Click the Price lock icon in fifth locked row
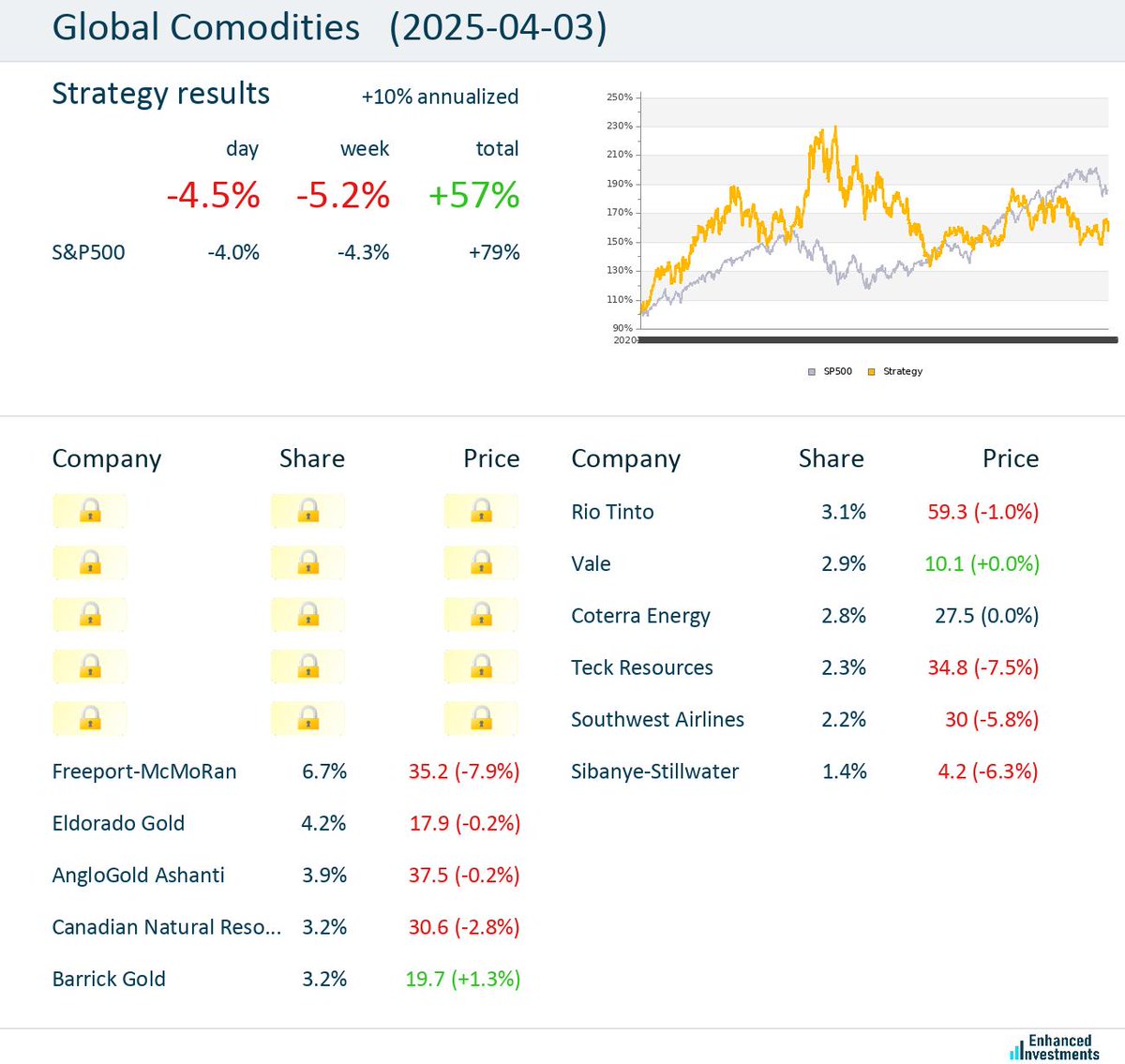Image resolution: width=1125 pixels, height=1064 pixels. pos(482,719)
